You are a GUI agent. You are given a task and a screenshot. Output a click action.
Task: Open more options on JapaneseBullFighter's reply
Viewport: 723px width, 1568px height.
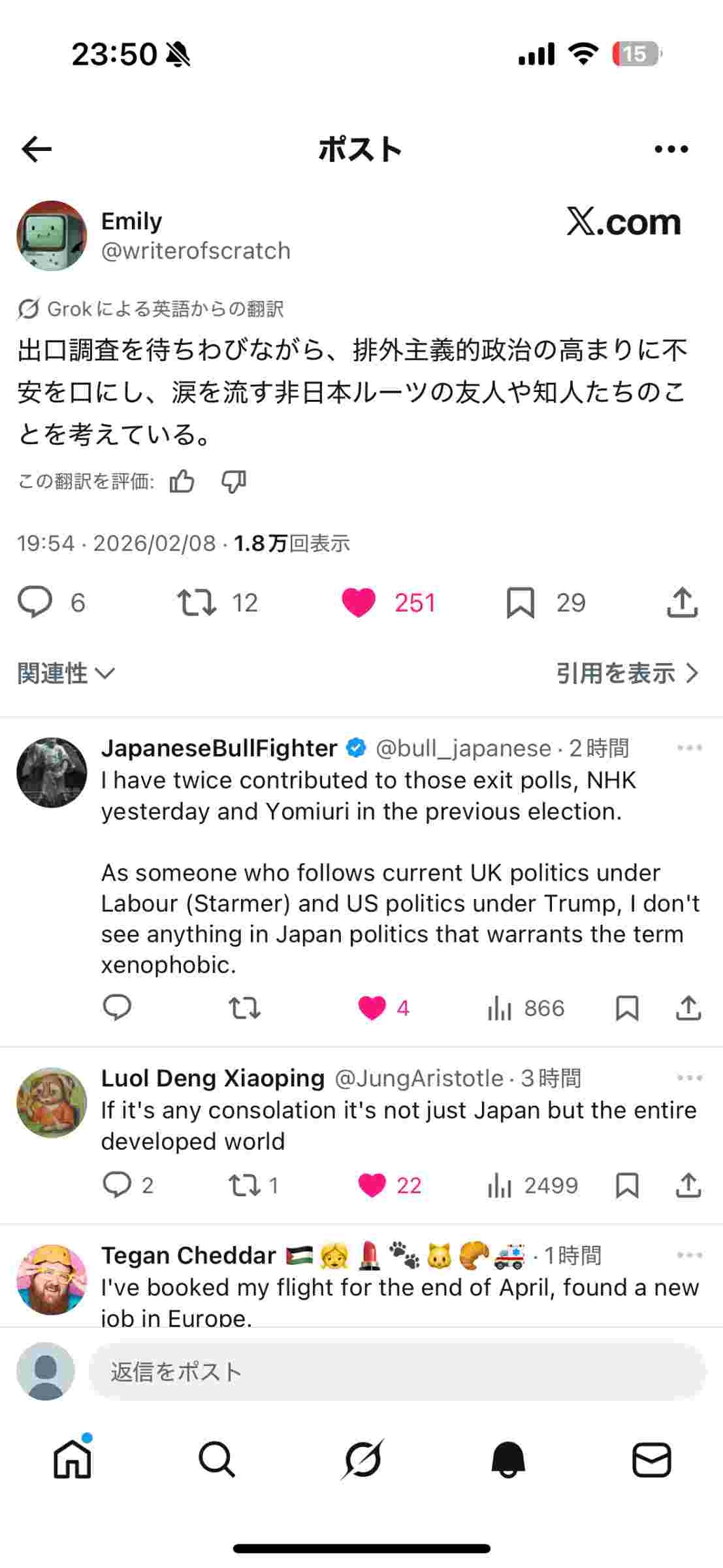point(689,748)
